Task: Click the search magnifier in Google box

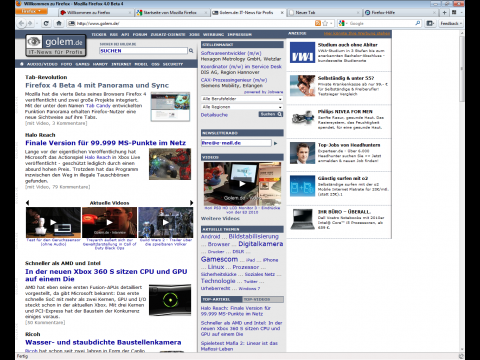Action: click(x=417, y=23)
